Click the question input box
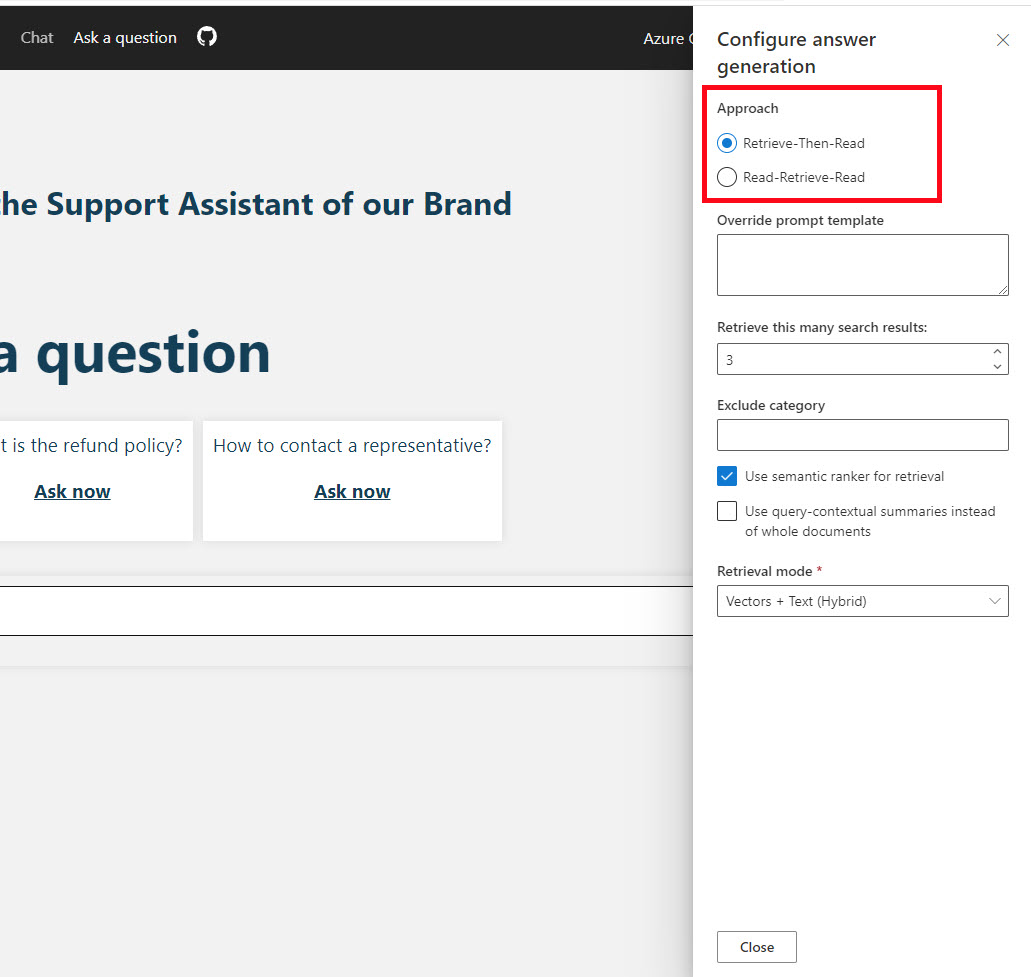 pyautogui.click(x=347, y=611)
